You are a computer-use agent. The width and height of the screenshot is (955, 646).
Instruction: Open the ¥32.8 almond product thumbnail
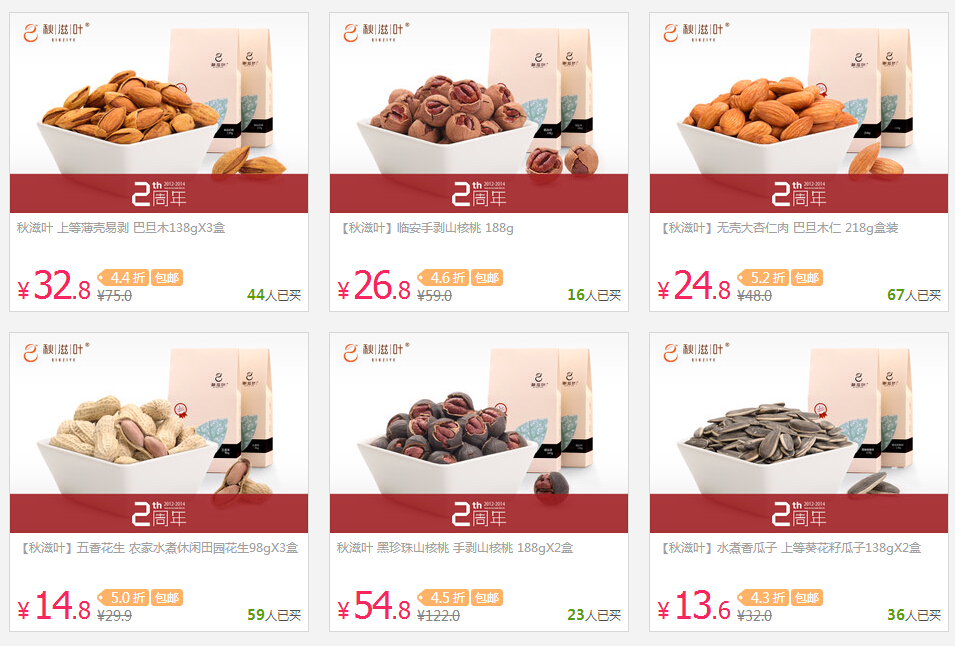coord(159,113)
